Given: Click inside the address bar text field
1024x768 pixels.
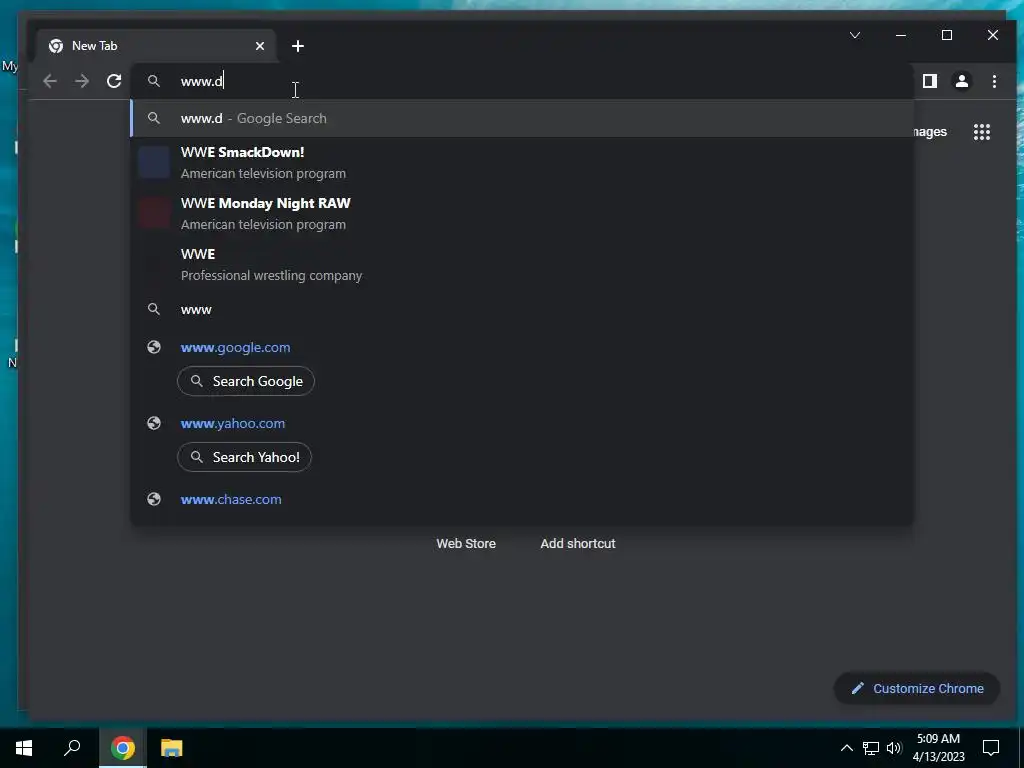Looking at the screenshot, I should 522,81.
